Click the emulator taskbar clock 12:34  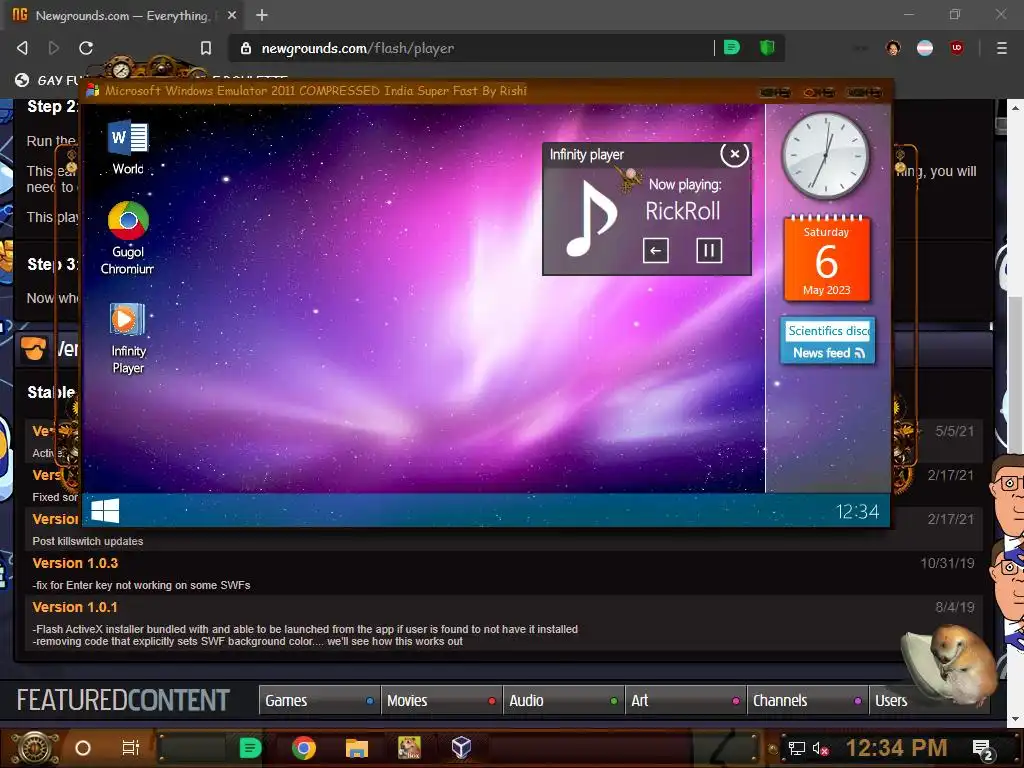click(857, 511)
